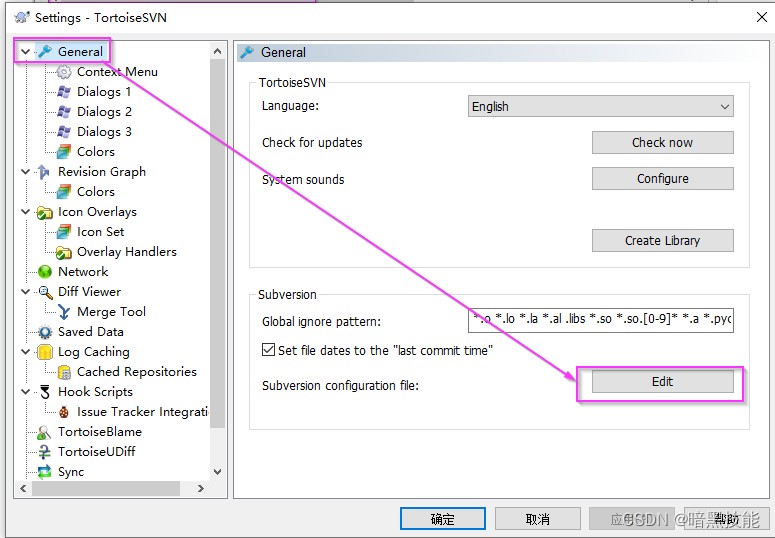Click the Sync arrows icon
Image resolution: width=775 pixels, height=538 pixels.
[x=44, y=472]
